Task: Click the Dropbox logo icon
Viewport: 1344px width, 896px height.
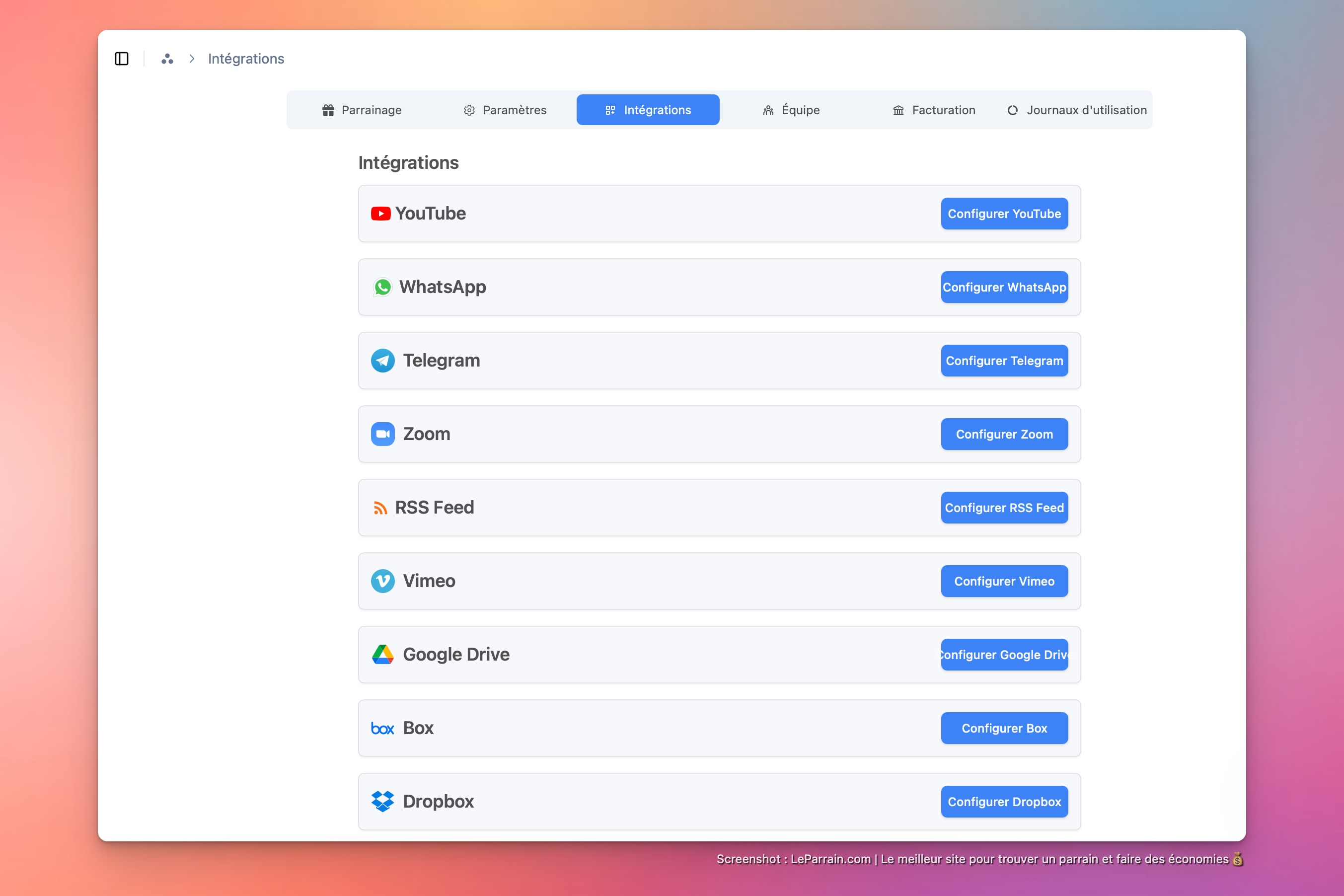Action: [x=382, y=801]
